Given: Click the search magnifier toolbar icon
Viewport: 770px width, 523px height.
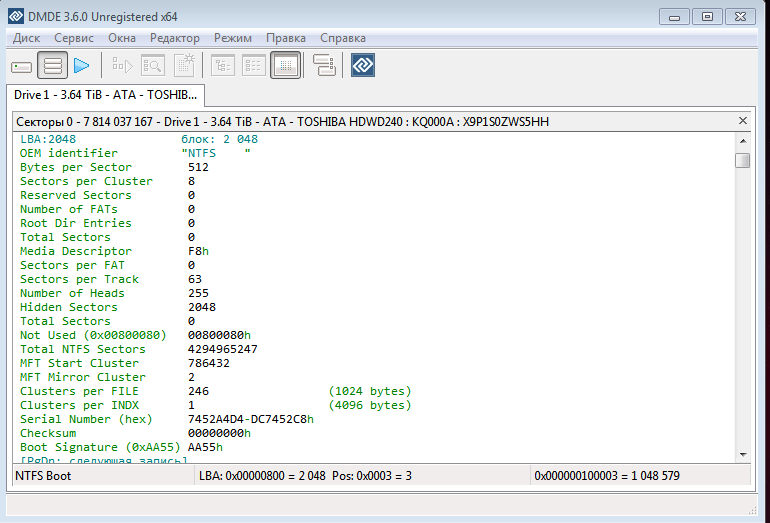Looking at the screenshot, I should click(x=153, y=66).
